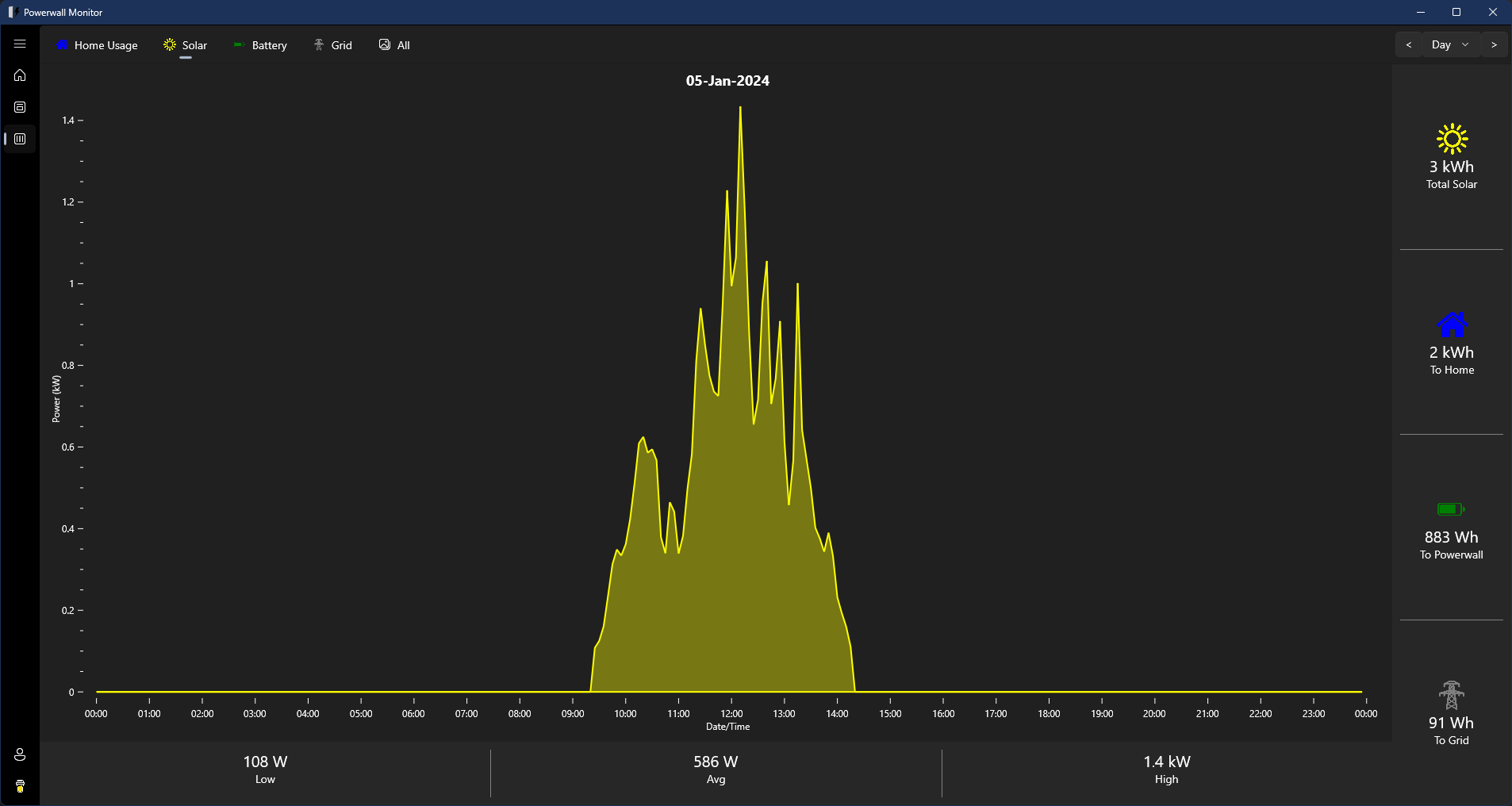Open the yellow flashlight icon in the sidebar
1512x806 pixels.
pos(19,785)
